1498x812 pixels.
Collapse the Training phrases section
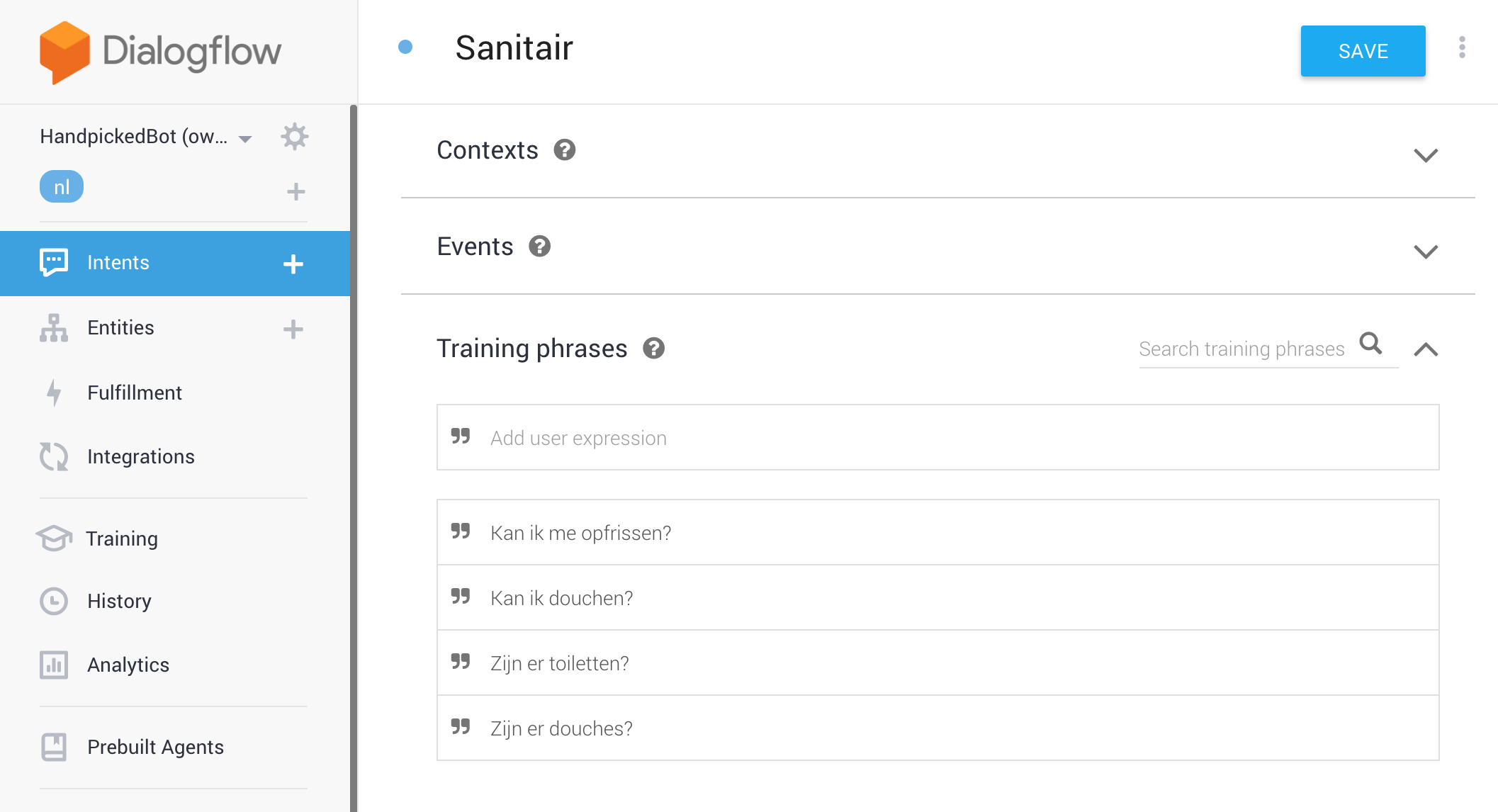click(1425, 349)
